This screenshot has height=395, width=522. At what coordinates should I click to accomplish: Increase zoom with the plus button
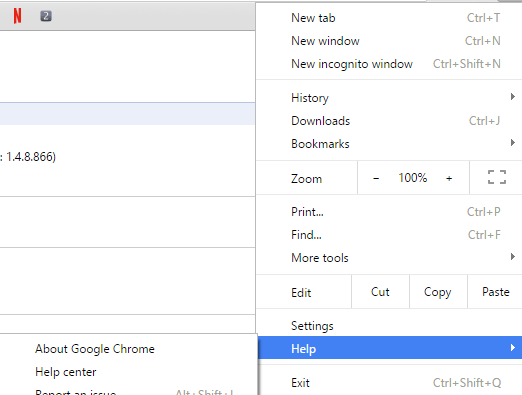449,178
